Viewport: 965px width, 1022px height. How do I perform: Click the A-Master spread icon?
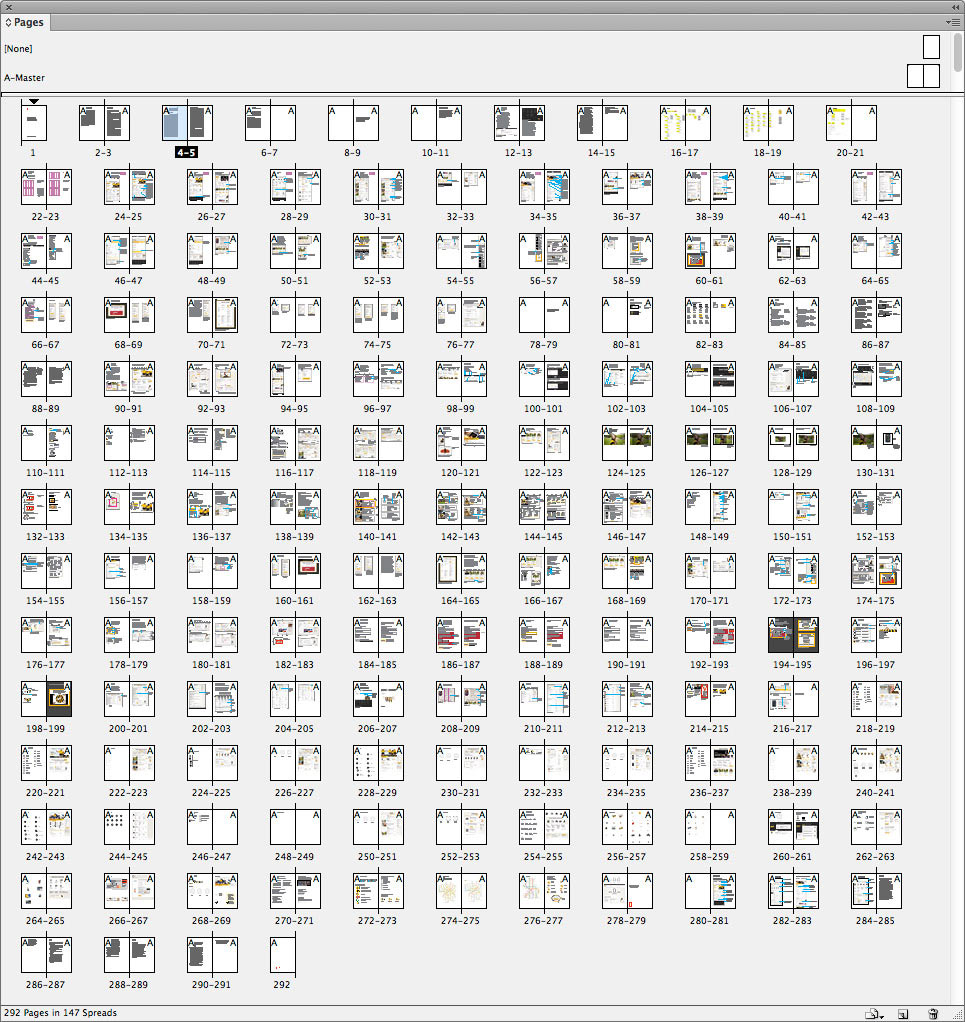coord(923,77)
